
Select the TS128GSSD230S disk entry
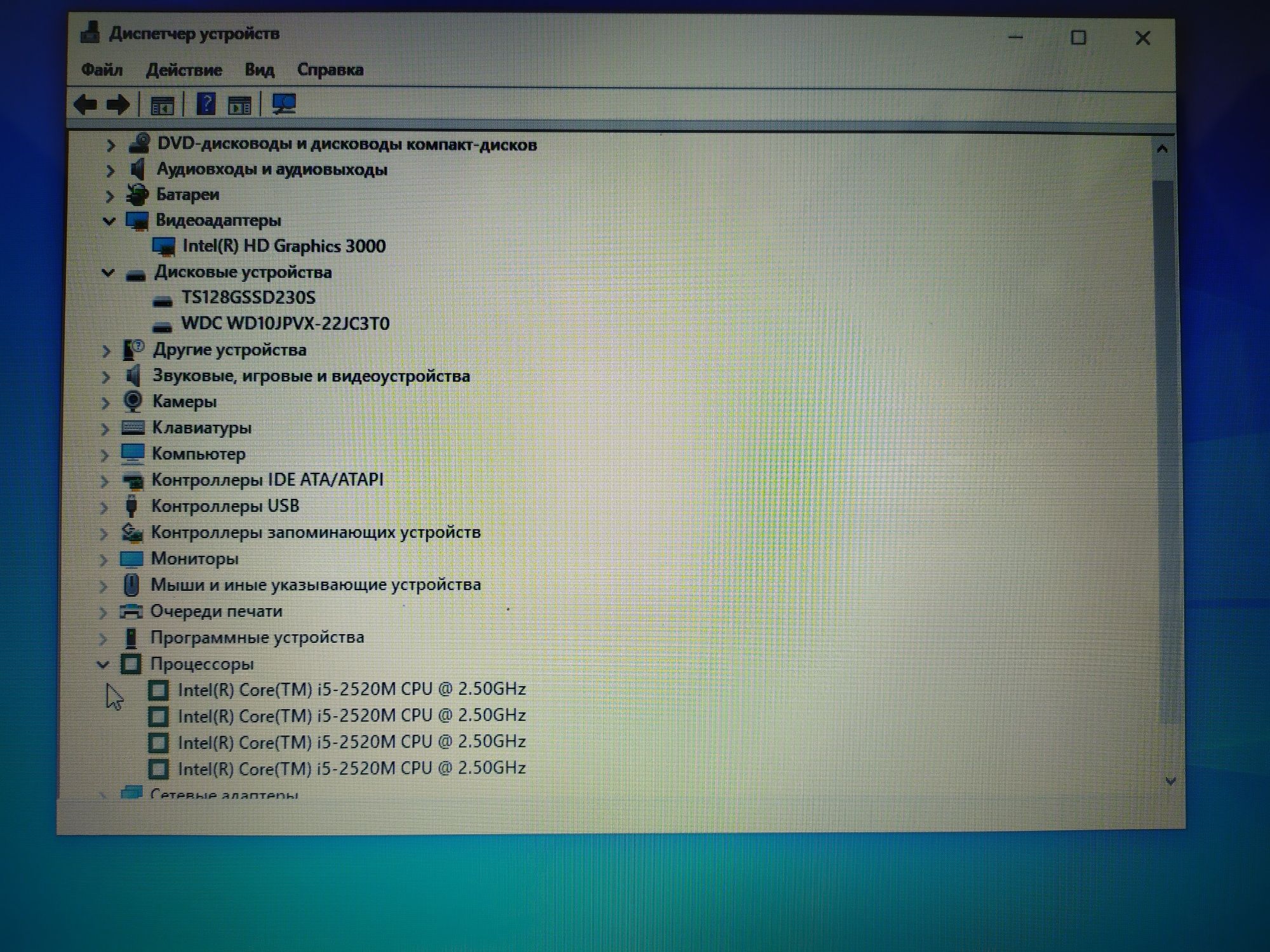(248, 298)
